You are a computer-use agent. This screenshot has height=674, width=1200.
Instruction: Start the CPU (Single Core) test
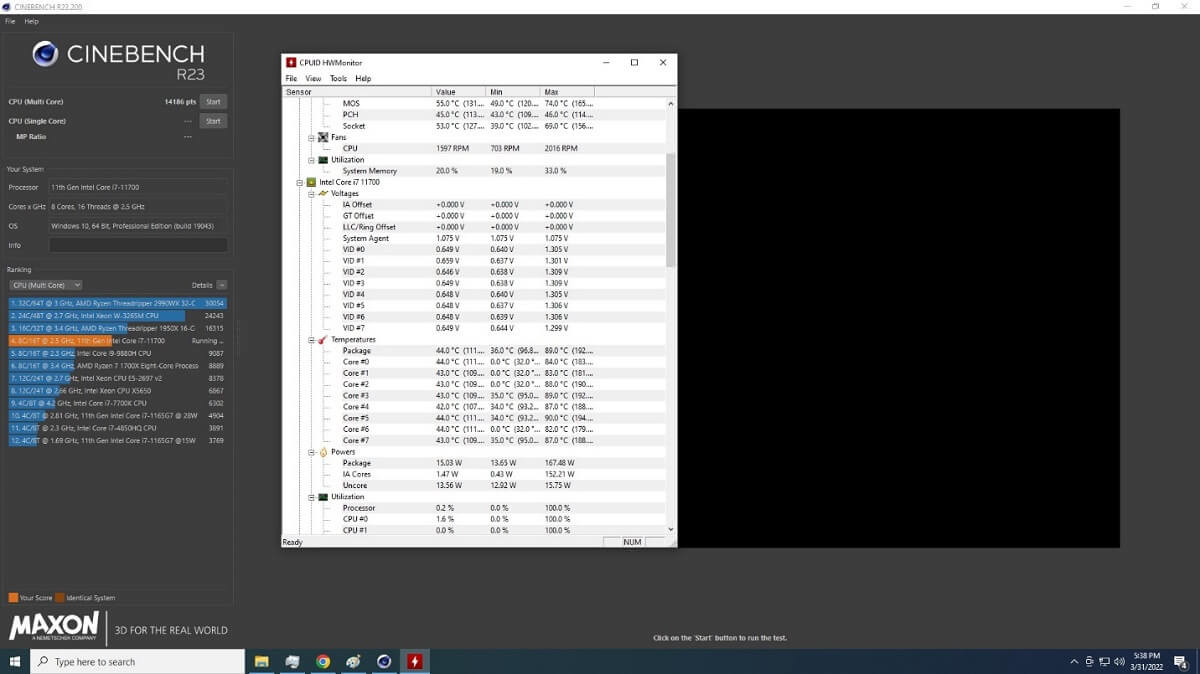[x=212, y=121]
